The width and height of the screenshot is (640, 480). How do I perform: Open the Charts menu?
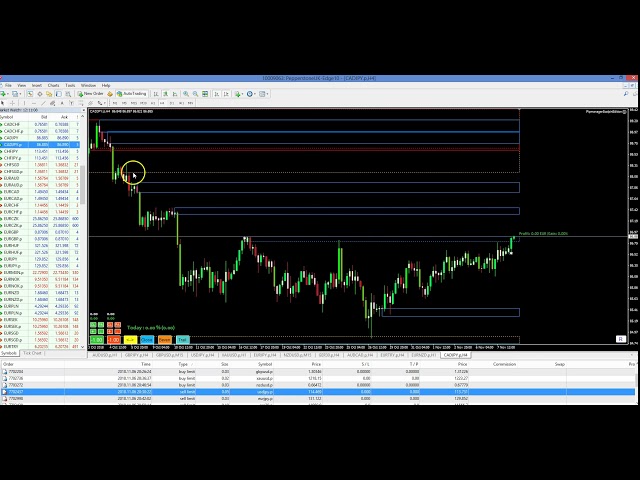pyautogui.click(x=53, y=85)
